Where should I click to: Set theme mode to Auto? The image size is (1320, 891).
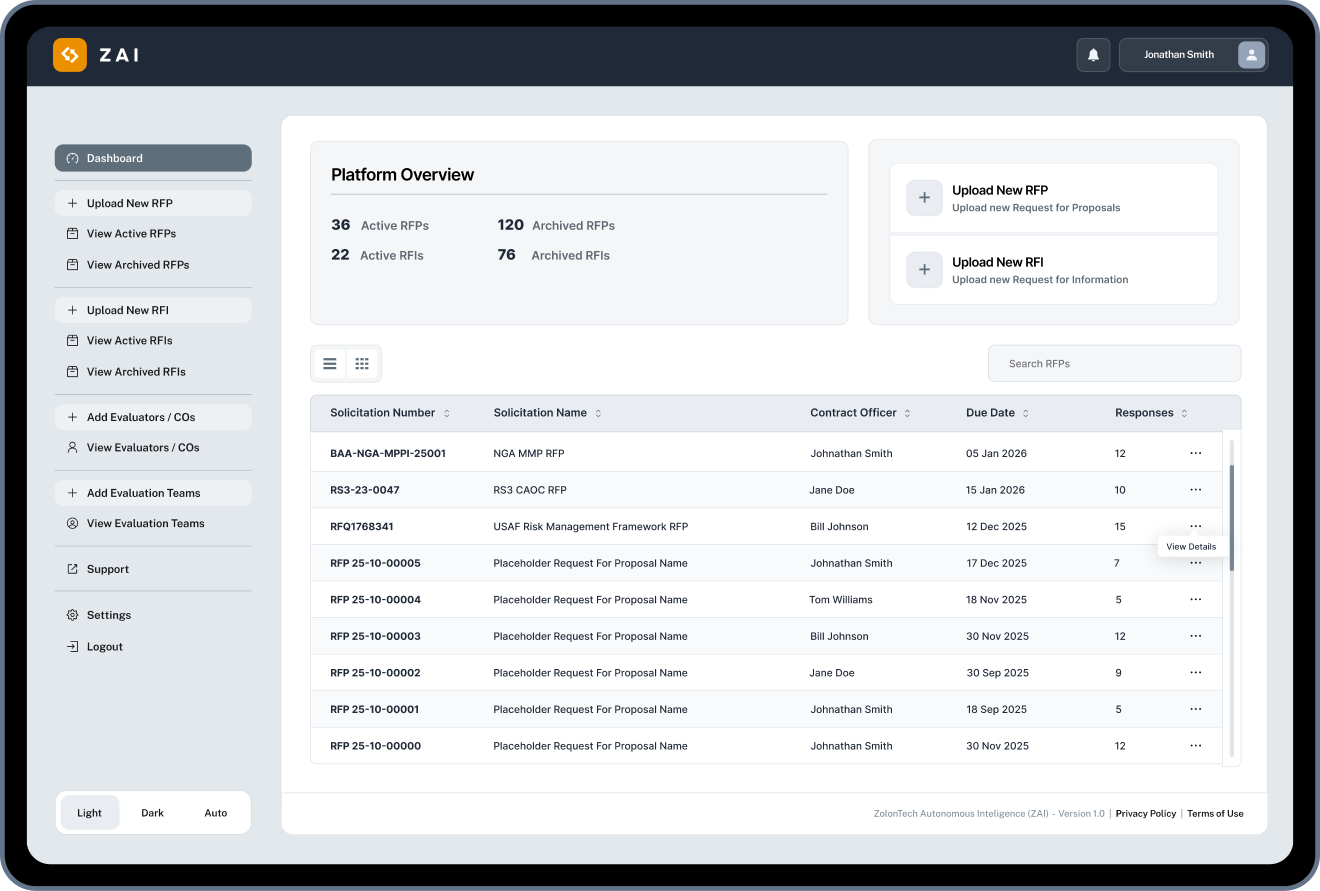[216, 813]
